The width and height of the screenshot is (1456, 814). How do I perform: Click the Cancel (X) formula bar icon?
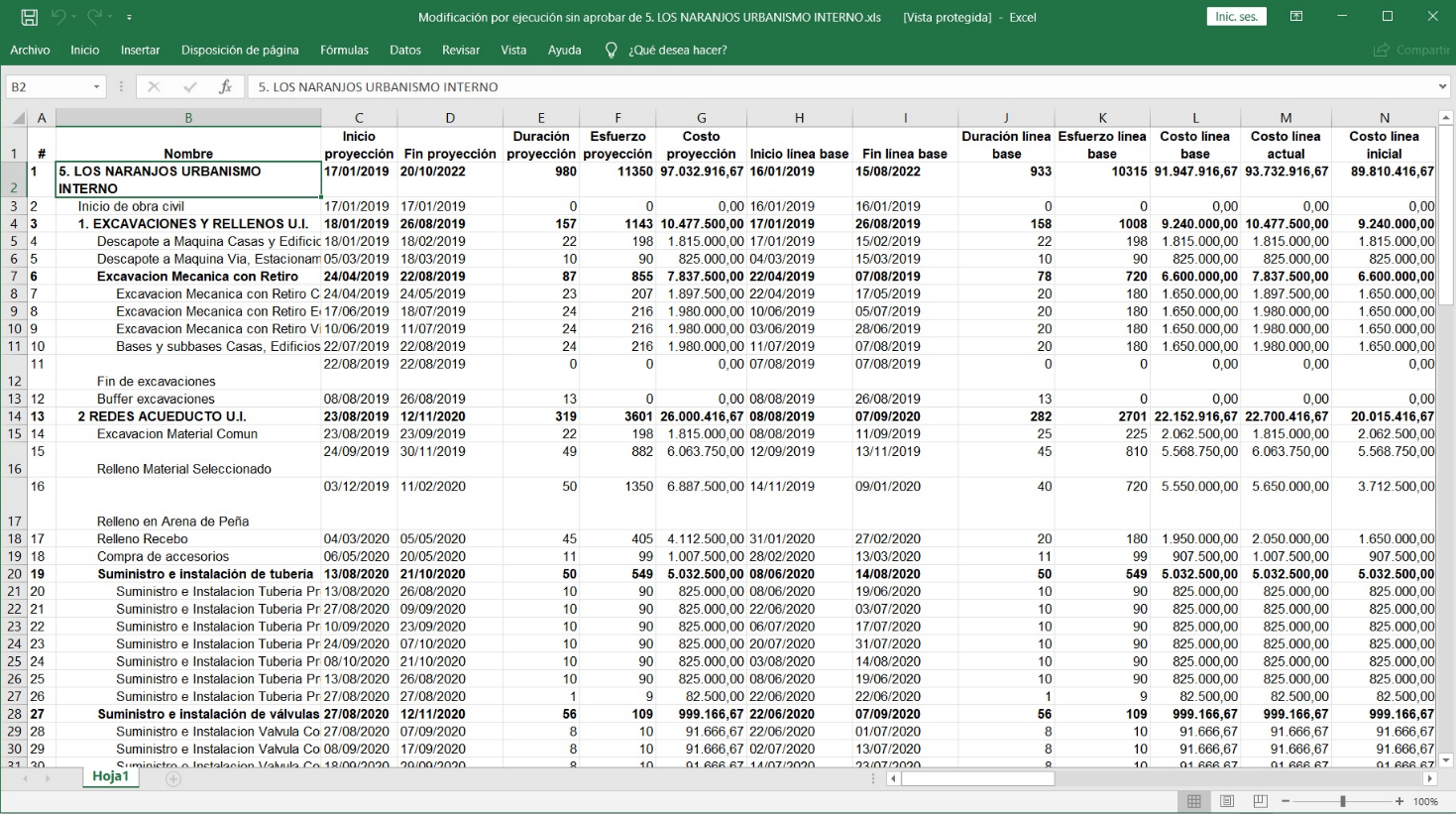(154, 87)
